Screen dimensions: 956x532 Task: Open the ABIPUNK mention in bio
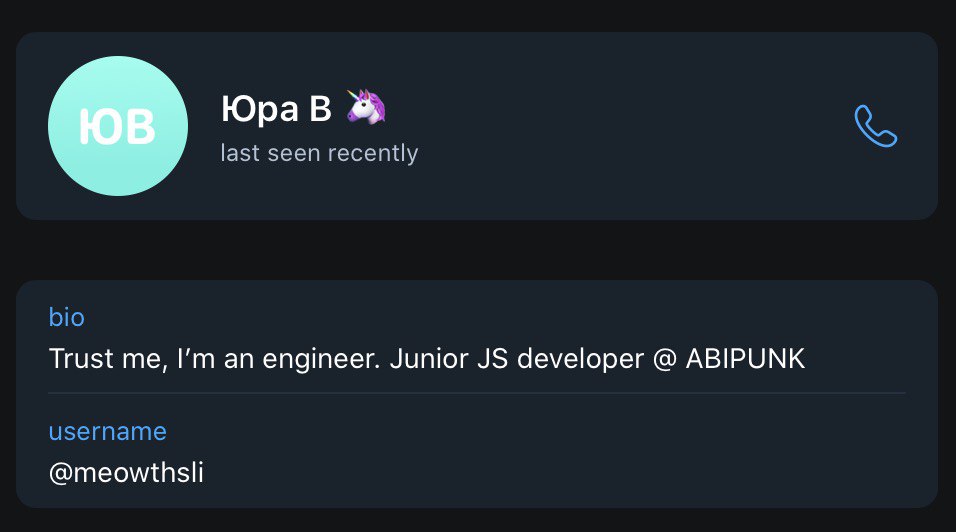point(745,358)
